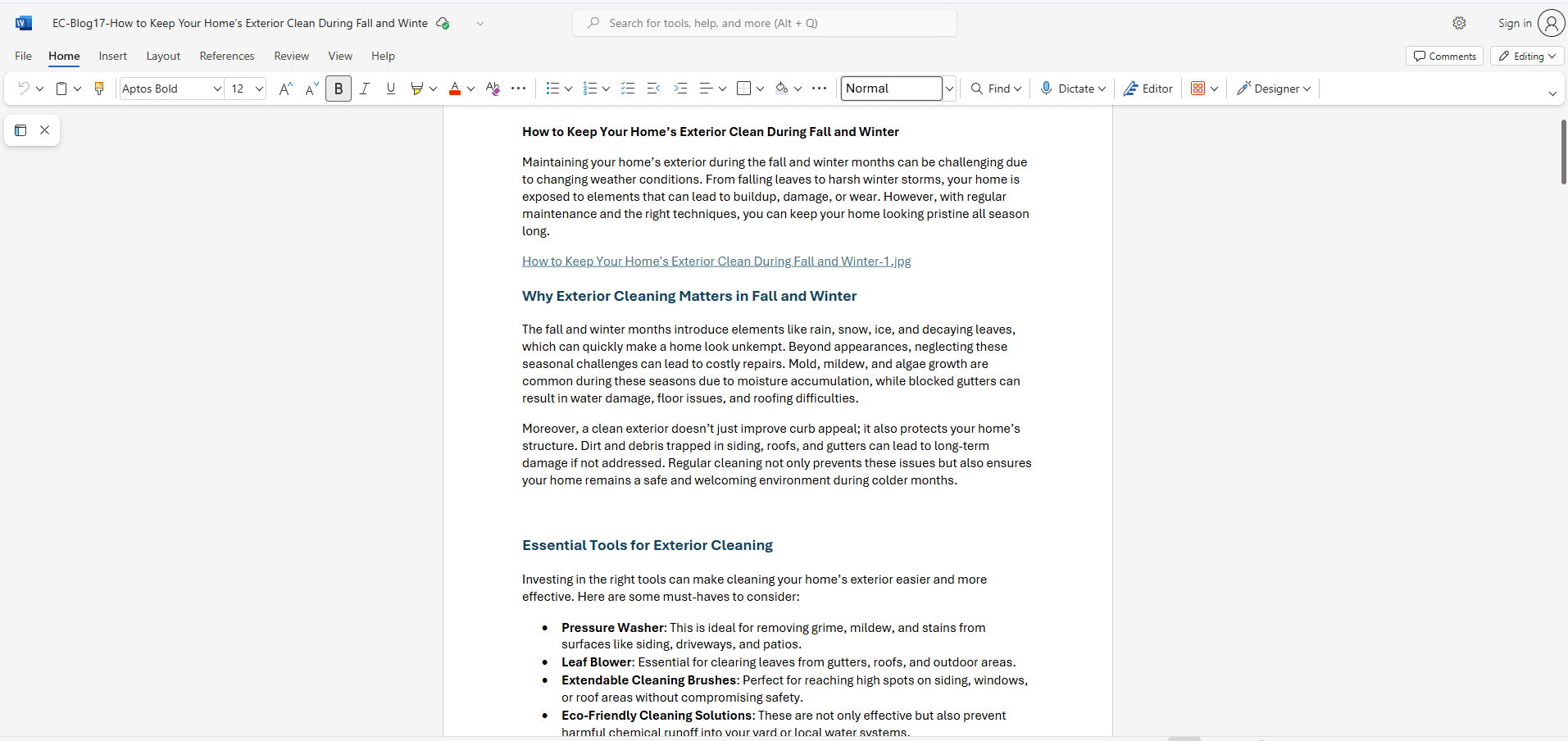This screenshot has height=741, width=1568.
Task: Toggle Italic formatting
Action: [x=365, y=89]
